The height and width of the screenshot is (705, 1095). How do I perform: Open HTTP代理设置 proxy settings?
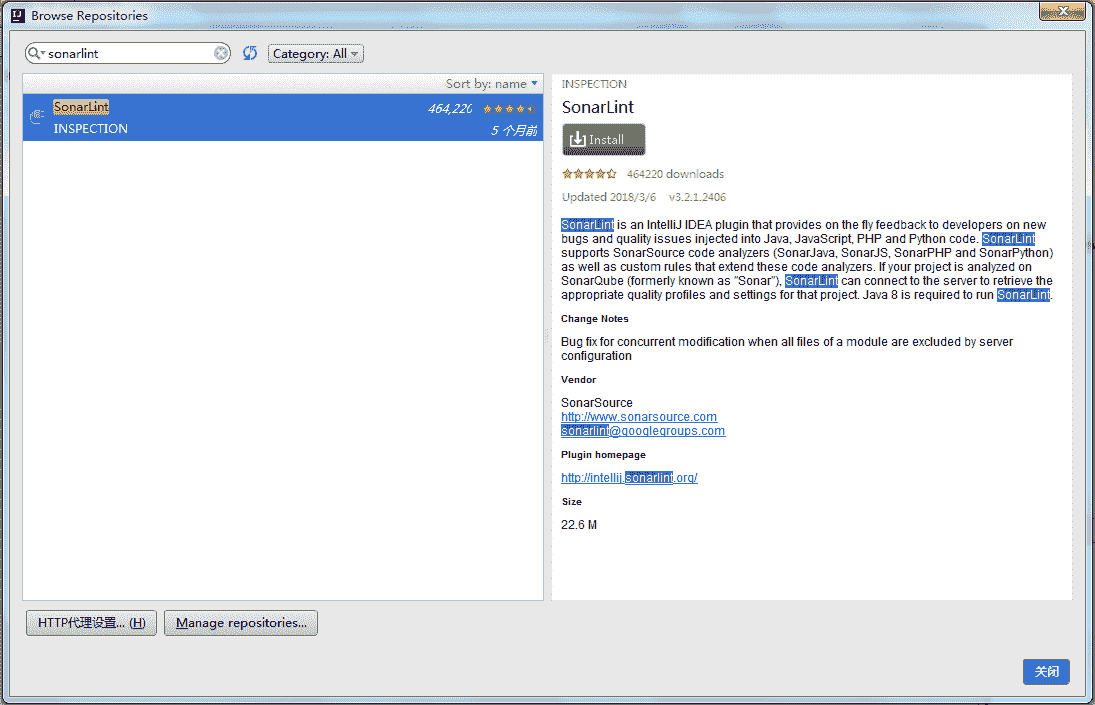pos(91,623)
